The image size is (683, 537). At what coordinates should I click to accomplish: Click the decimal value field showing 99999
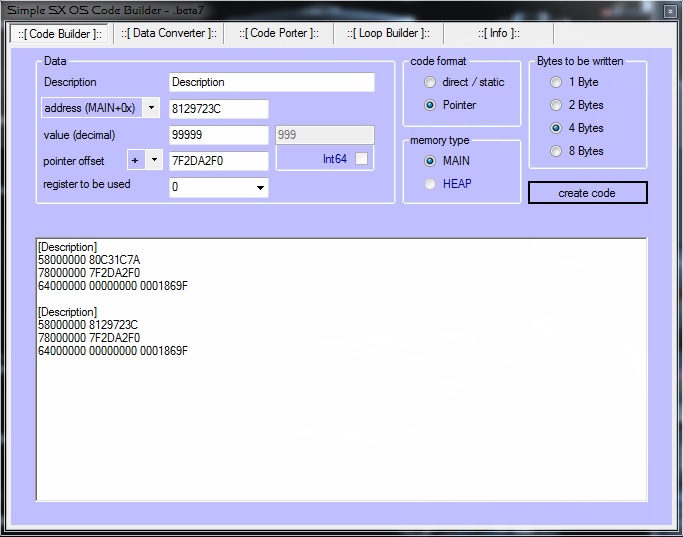coord(219,135)
